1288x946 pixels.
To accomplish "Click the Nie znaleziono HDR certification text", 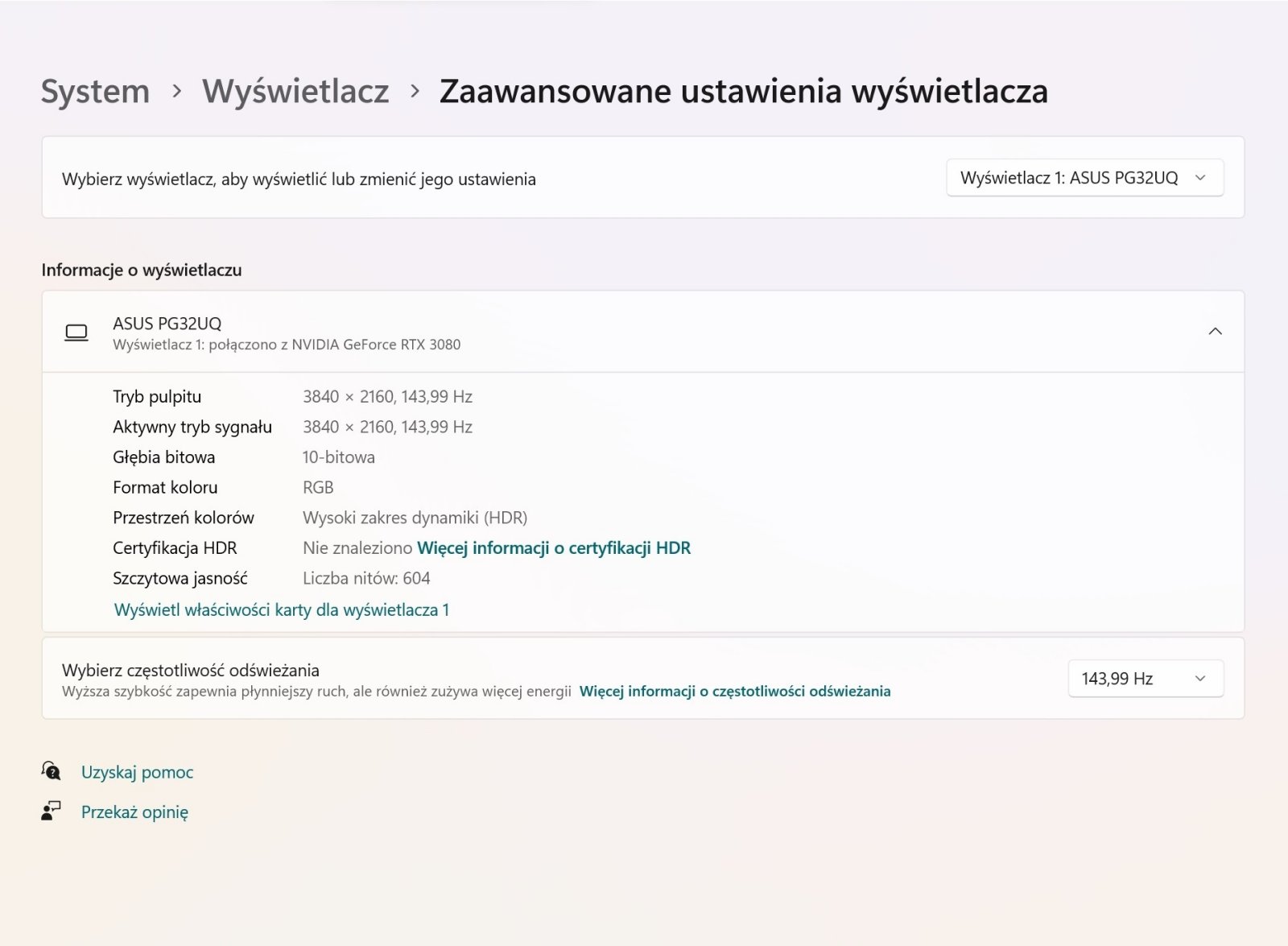I will point(357,548).
